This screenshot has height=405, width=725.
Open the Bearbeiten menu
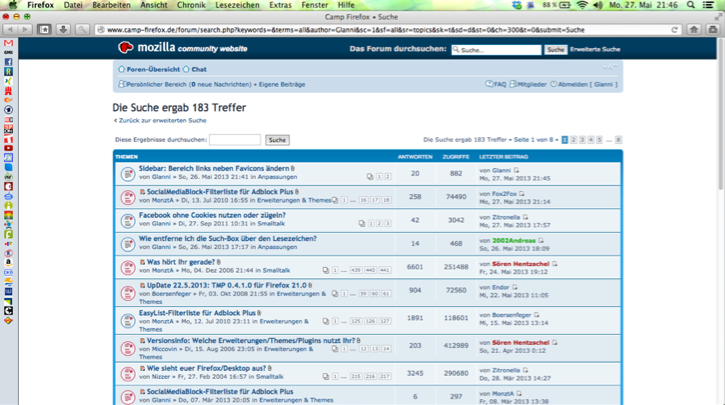(x=111, y=5)
